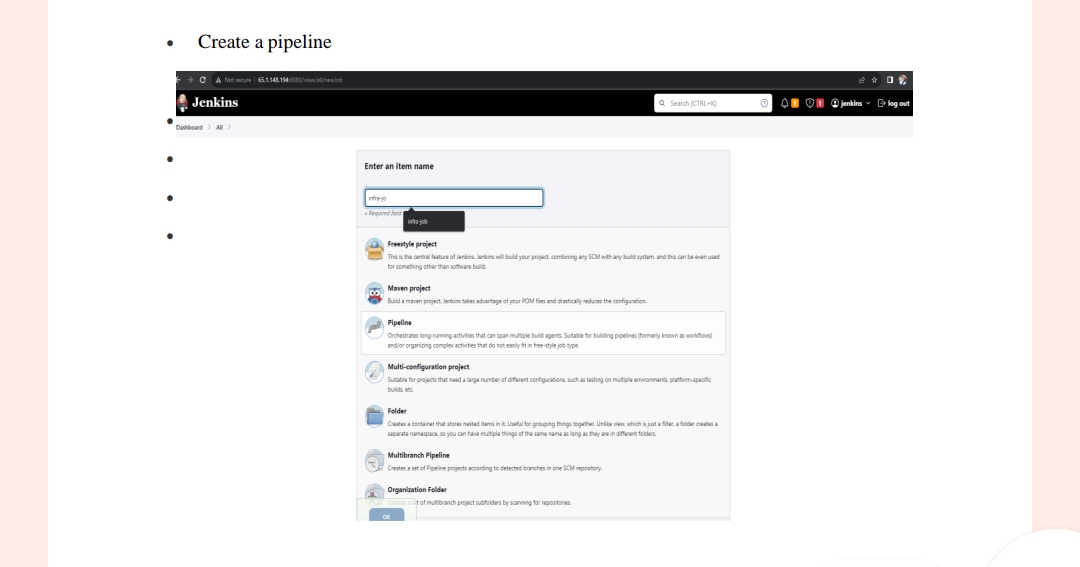The width and height of the screenshot is (1080, 567).
Task: Select the Folder item type
Action: (x=543, y=422)
